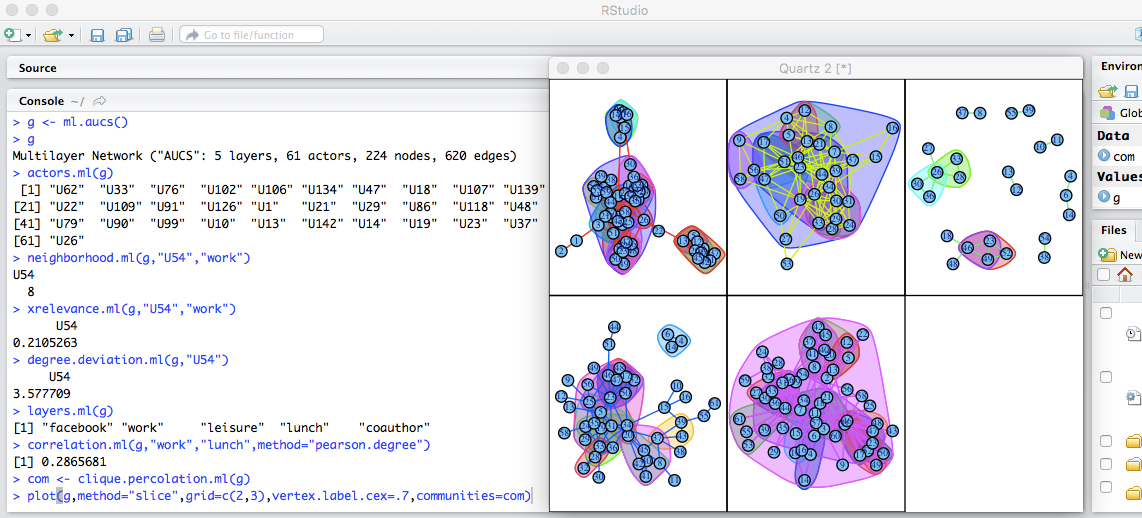
Task: Select the Console tab
Action: (41, 101)
